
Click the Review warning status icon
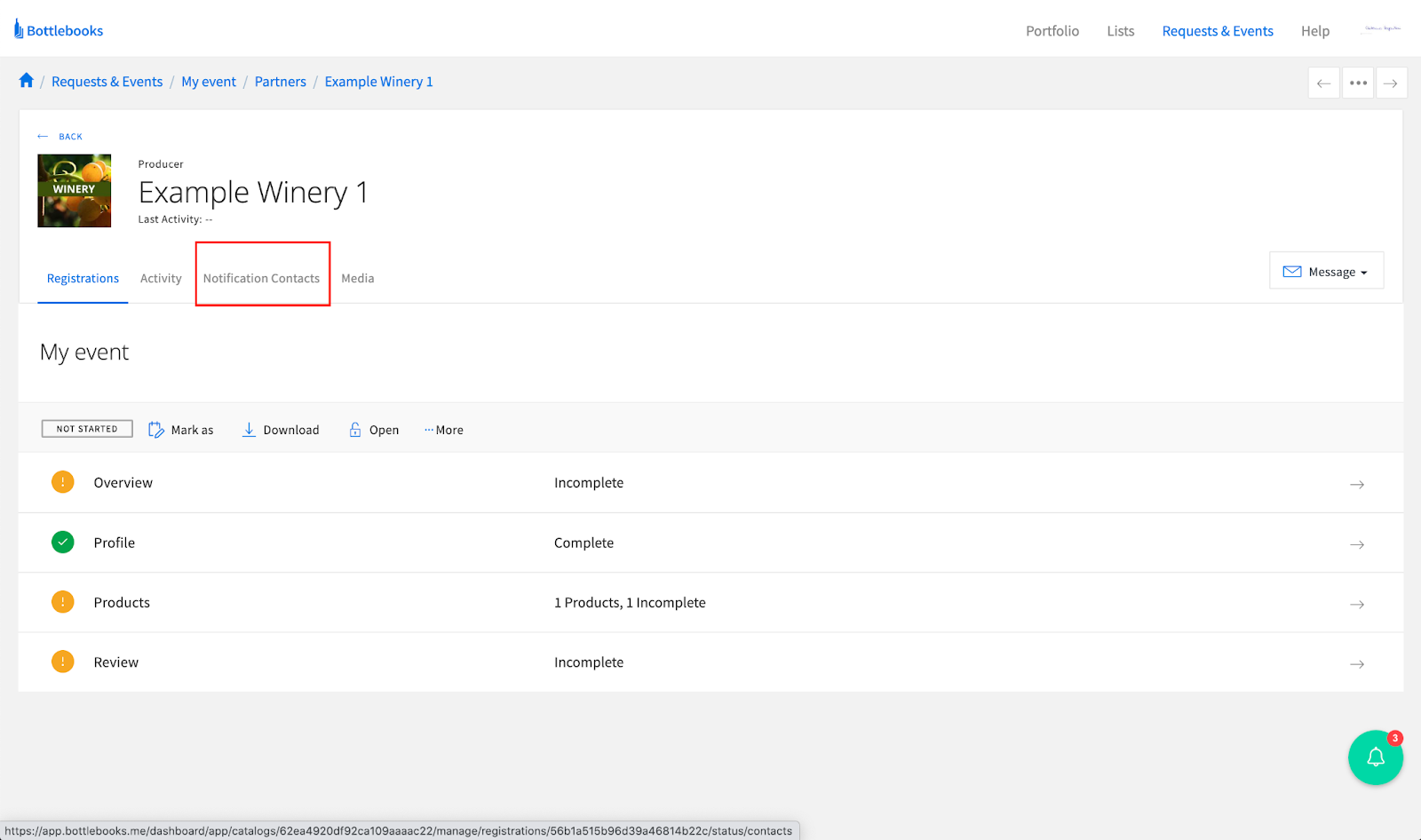63,662
